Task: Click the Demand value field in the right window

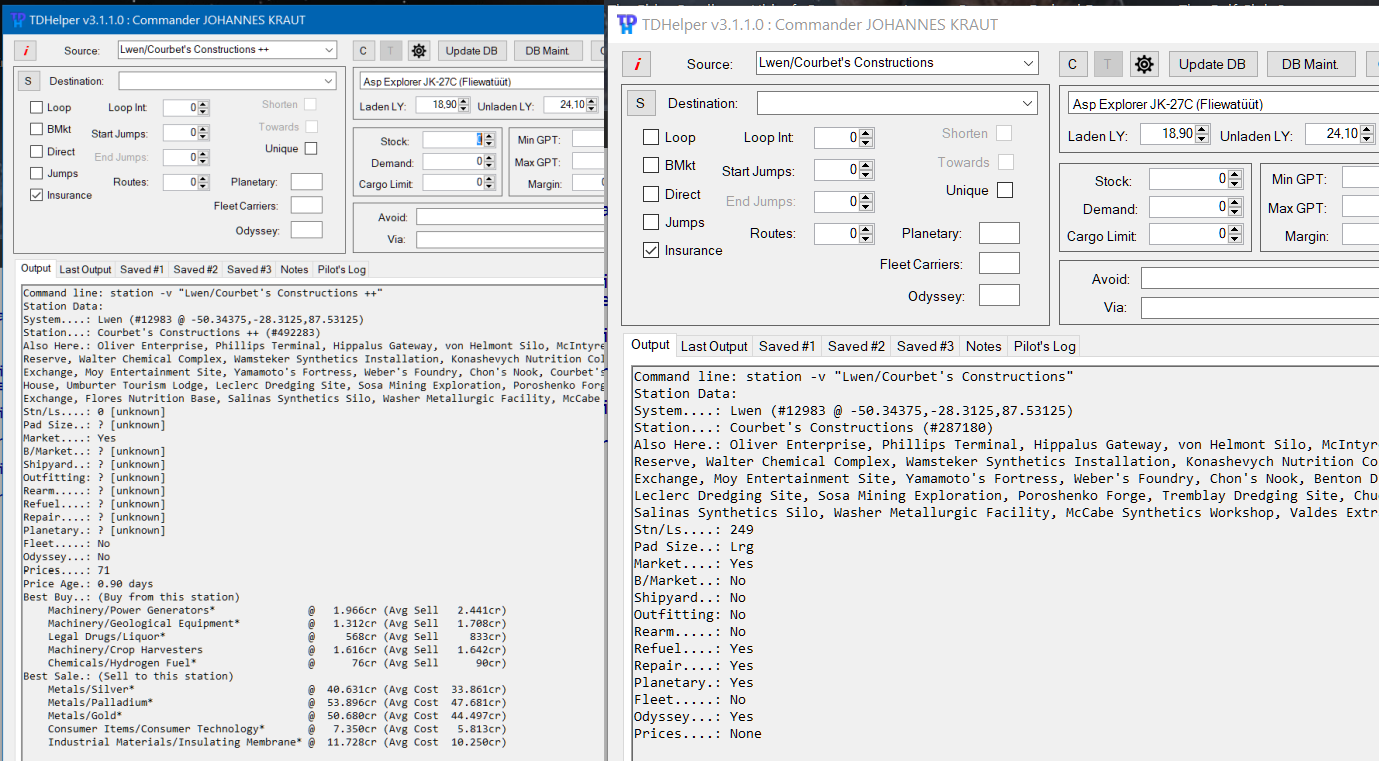Action: [x=1188, y=208]
